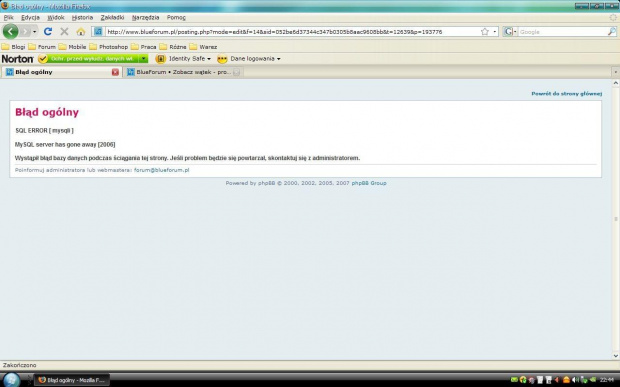
Task: Click the Błąd ogólny error heading
Action: pyautogui.click(x=47, y=112)
